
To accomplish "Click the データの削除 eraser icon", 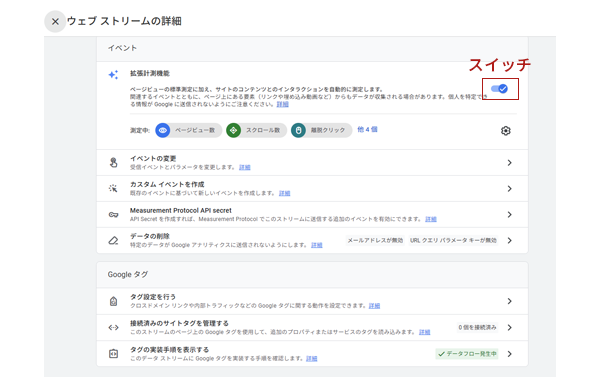I will (113, 241).
